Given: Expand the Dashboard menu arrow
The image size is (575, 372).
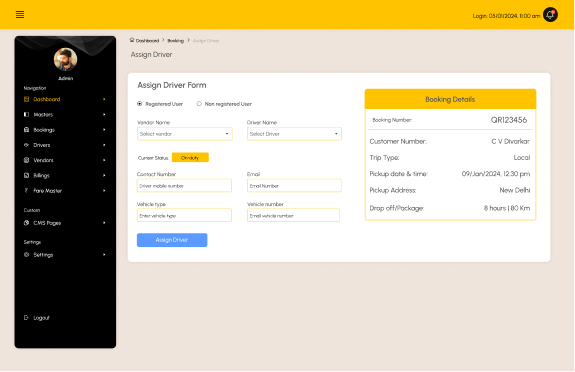Looking at the screenshot, I should (x=104, y=99).
